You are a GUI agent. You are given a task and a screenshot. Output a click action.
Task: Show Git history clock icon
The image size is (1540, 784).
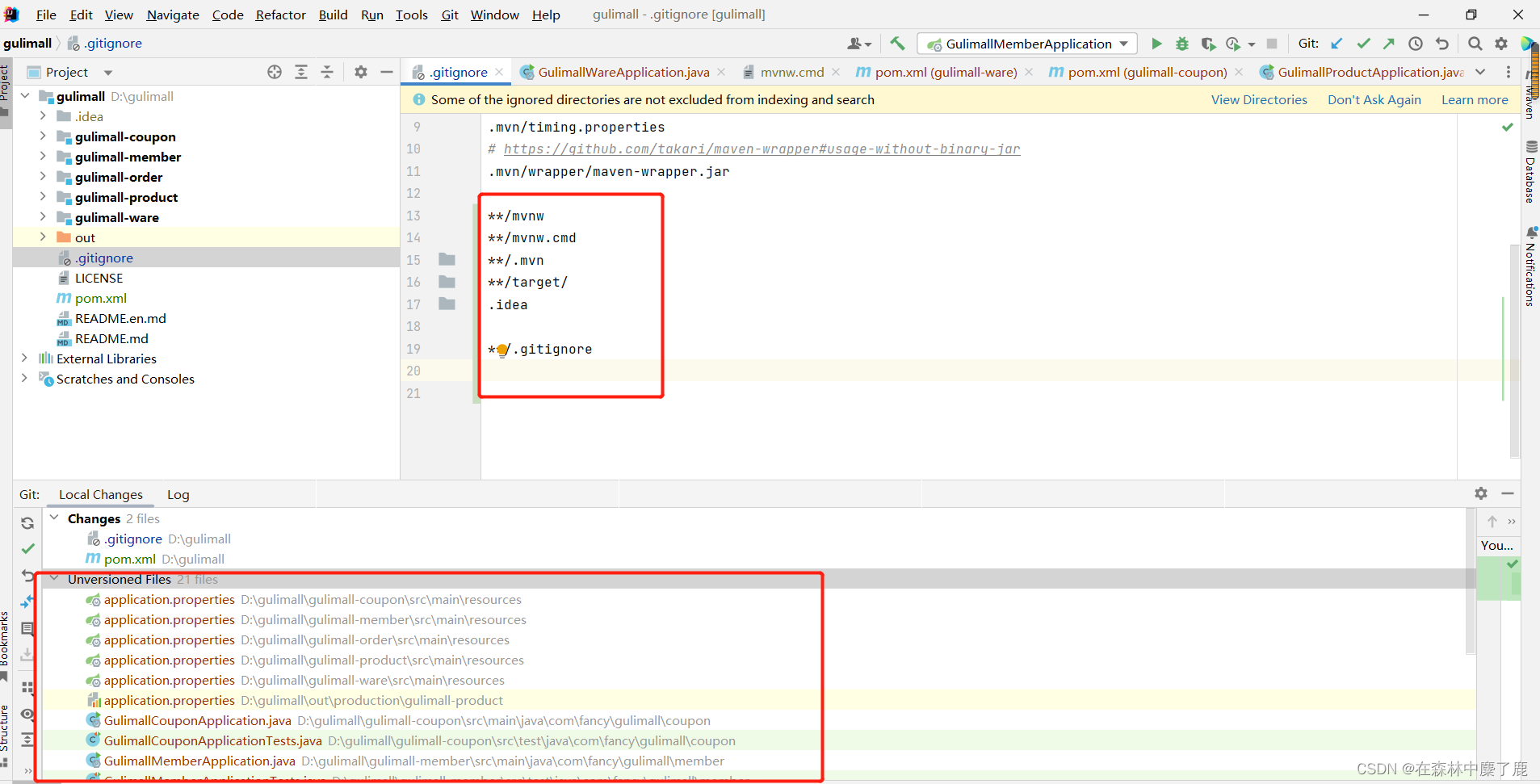click(1416, 44)
